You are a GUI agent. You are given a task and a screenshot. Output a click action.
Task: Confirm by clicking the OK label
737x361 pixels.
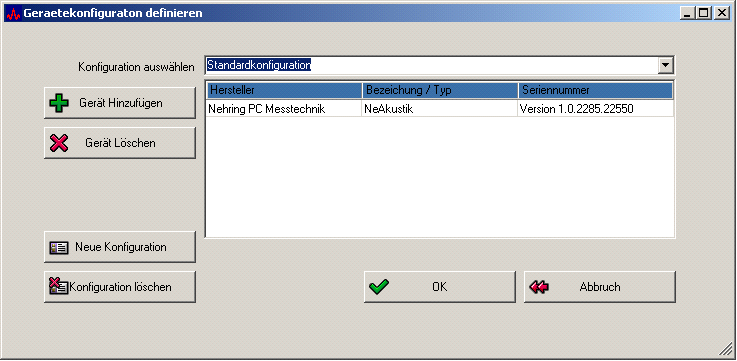(x=440, y=287)
